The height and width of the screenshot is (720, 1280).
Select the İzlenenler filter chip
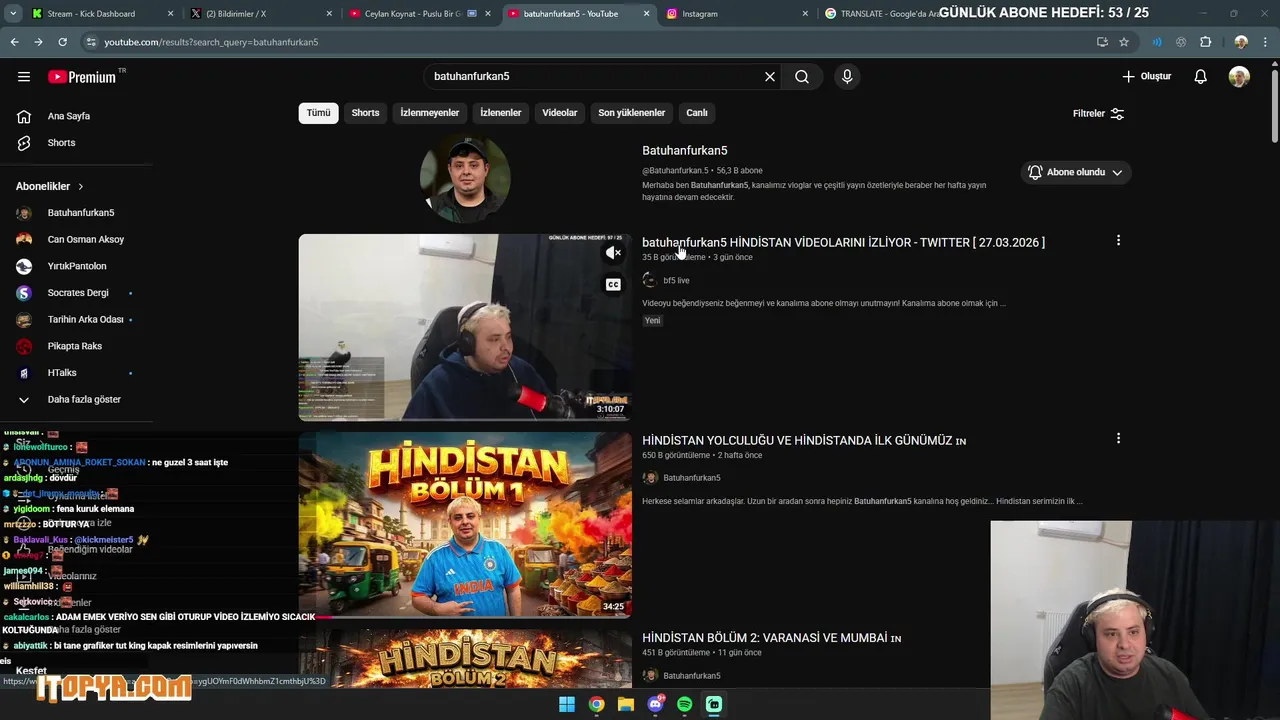coord(500,113)
